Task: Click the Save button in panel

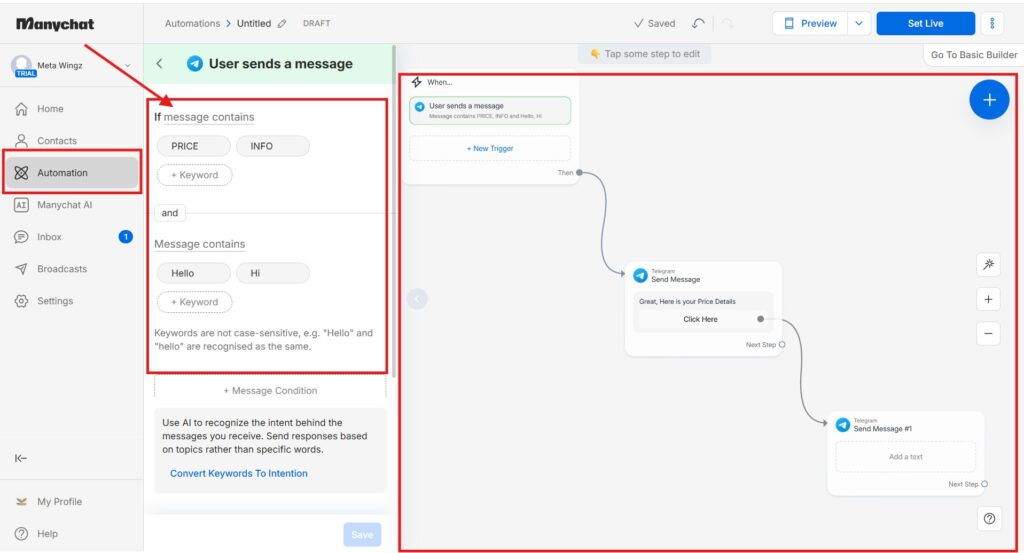Action: (x=362, y=535)
